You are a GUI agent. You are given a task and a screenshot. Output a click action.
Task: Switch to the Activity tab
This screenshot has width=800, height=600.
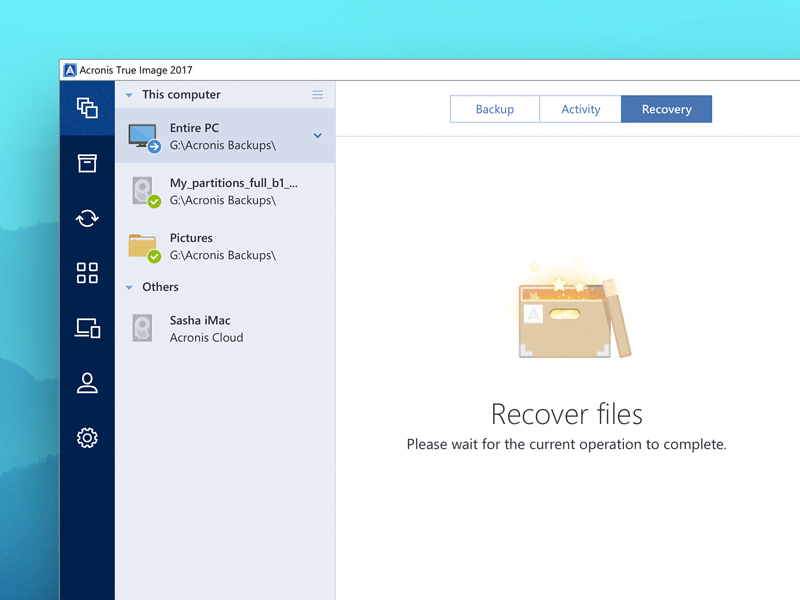[580, 109]
